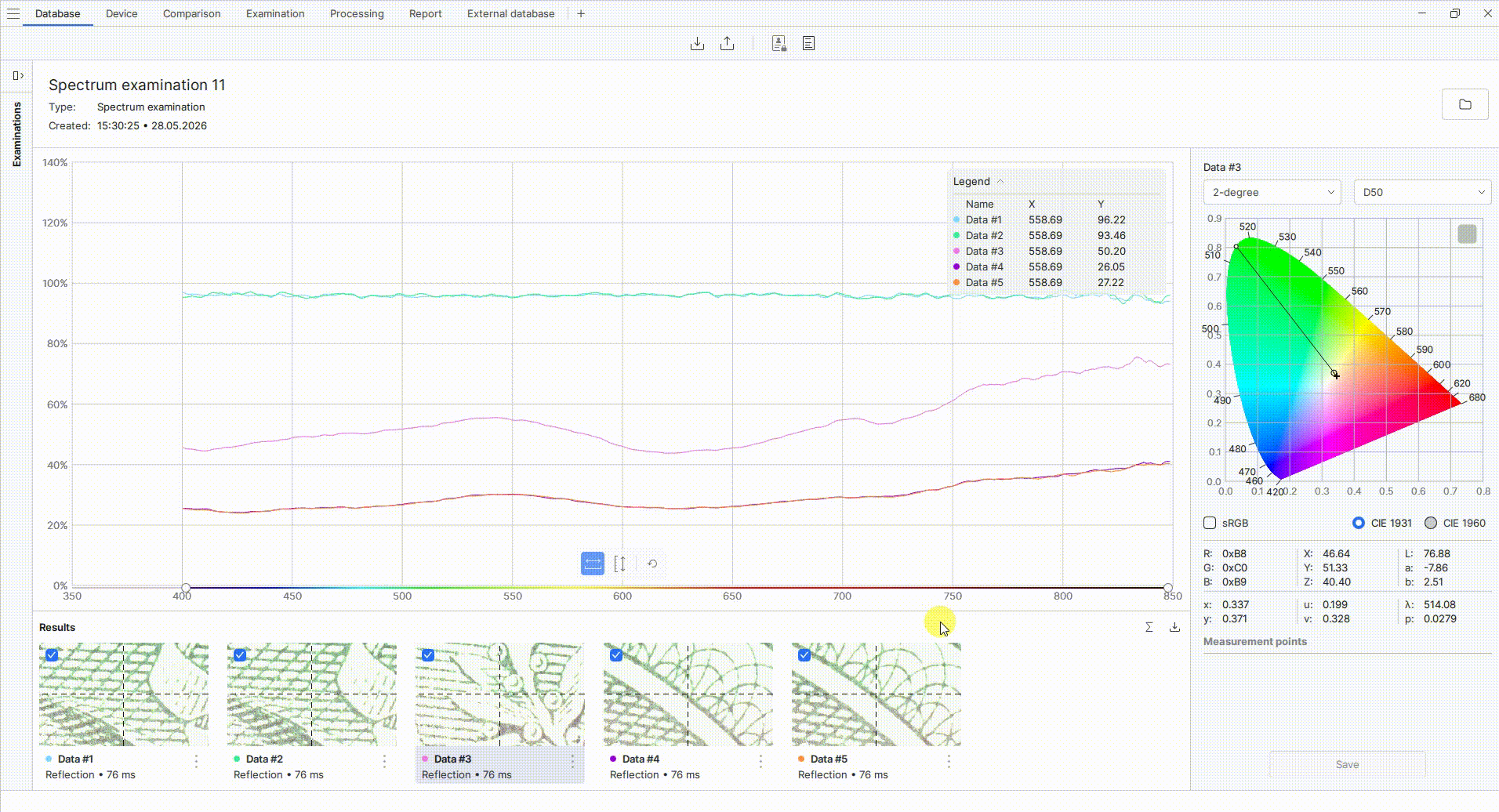This screenshot has width=1499, height=812.
Task: Uncheck the Data #4 thumbnail checkbox
Action: pos(616,655)
